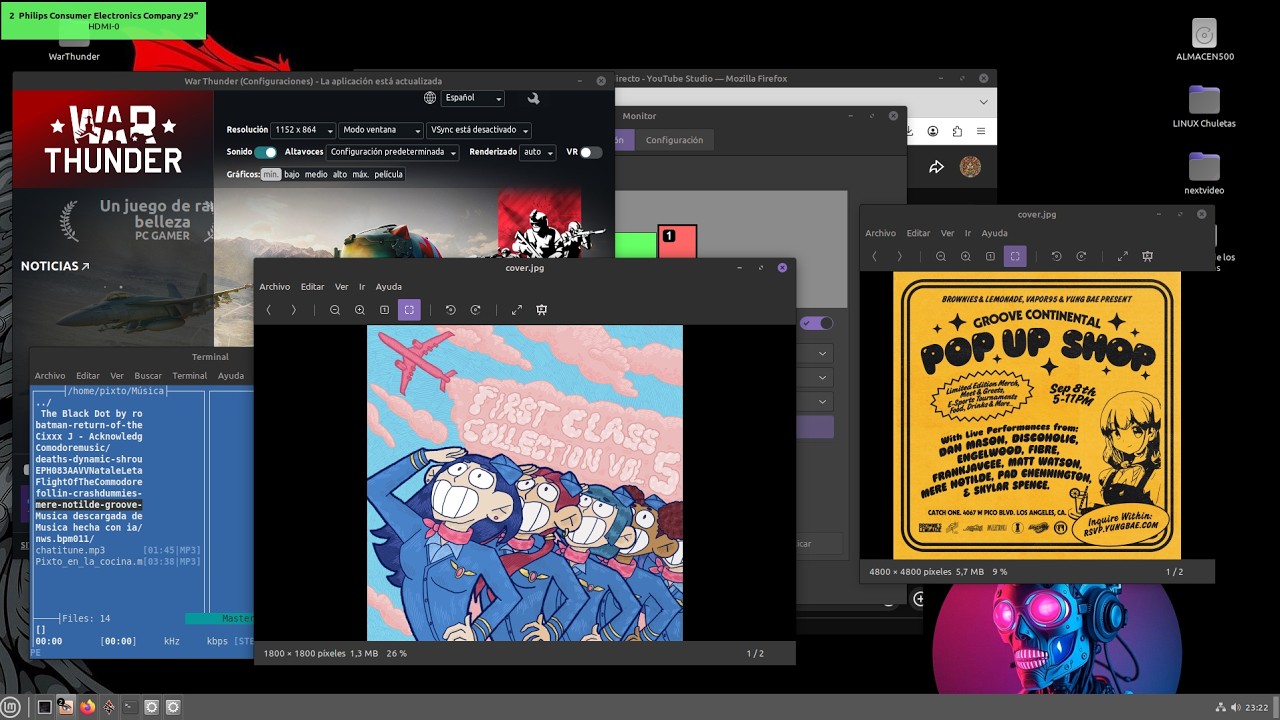1280x720 pixels.
Task: Open Ayuda menu in right cover.jpg viewer
Action: [x=995, y=233]
